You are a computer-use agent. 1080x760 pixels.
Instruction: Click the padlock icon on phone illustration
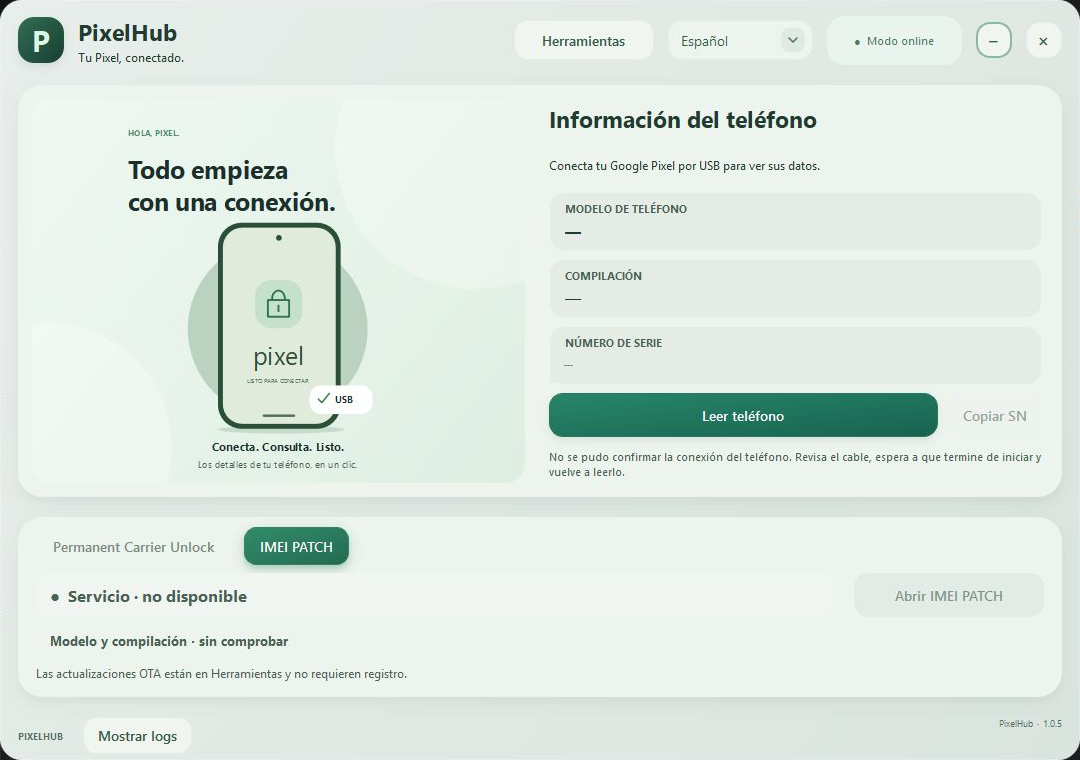pyautogui.click(x=278, y=304)
